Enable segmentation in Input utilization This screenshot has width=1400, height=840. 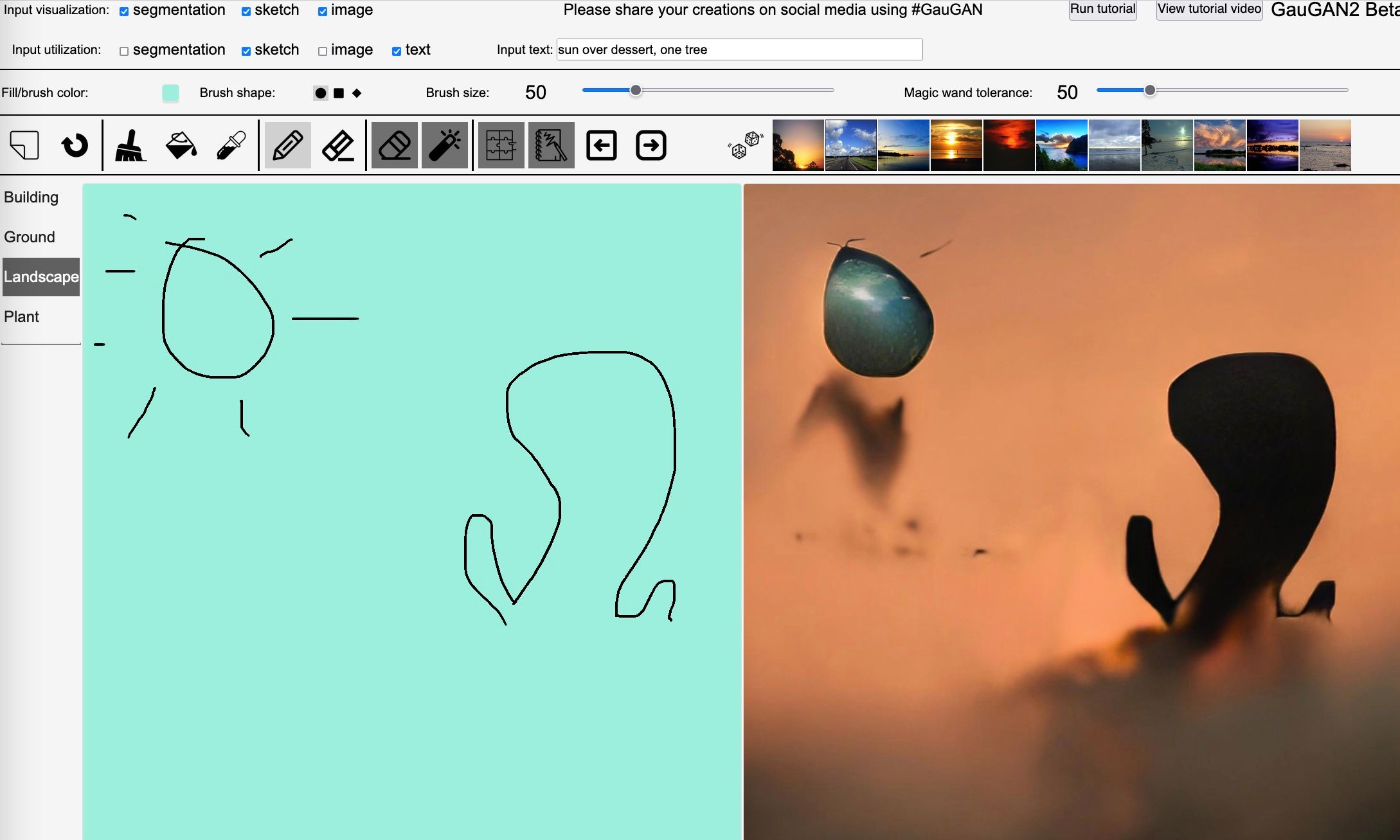pyautogui.click(x=124, y=51)
